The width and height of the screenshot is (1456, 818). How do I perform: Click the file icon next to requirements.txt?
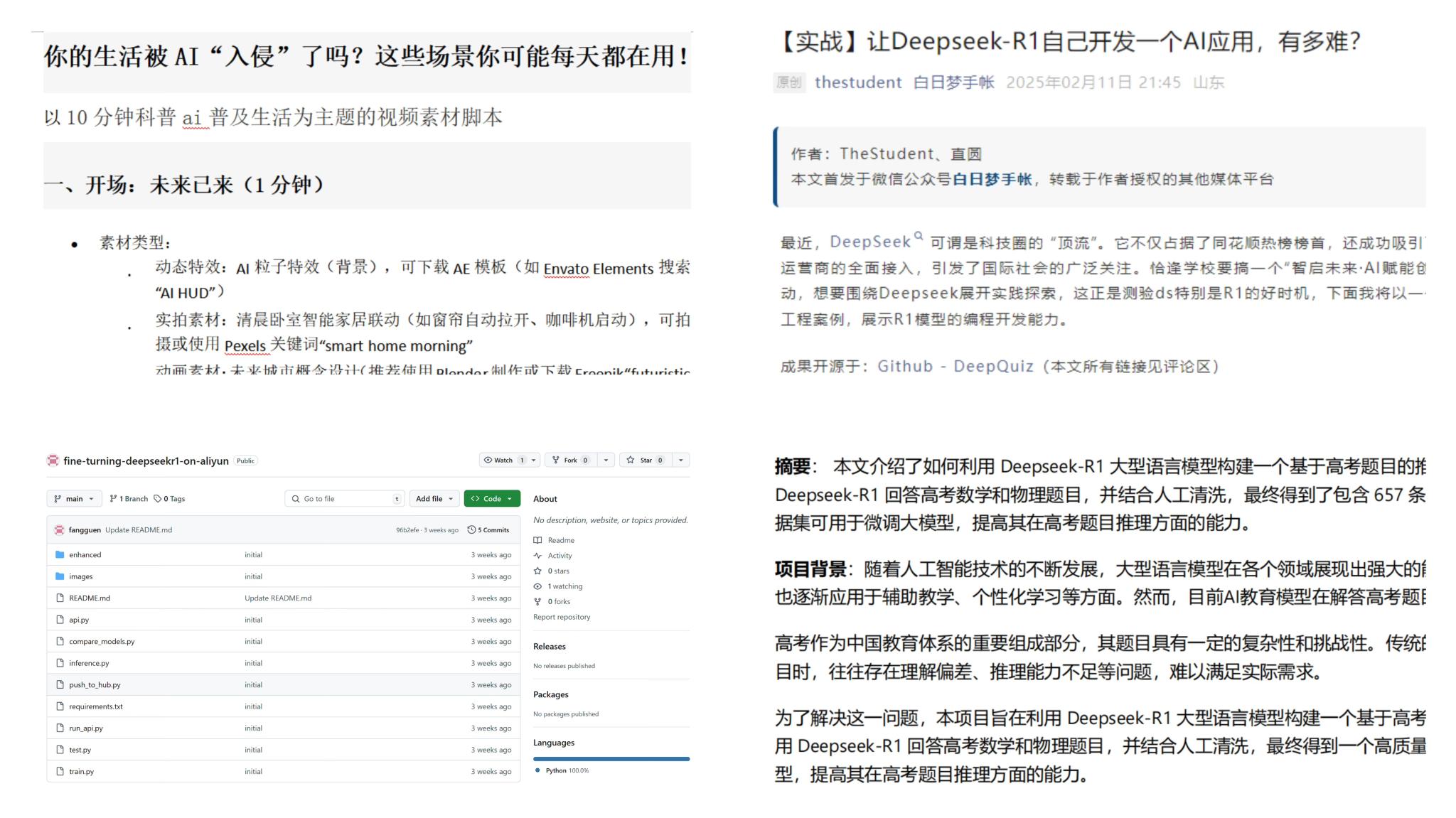tap(60, 707)
